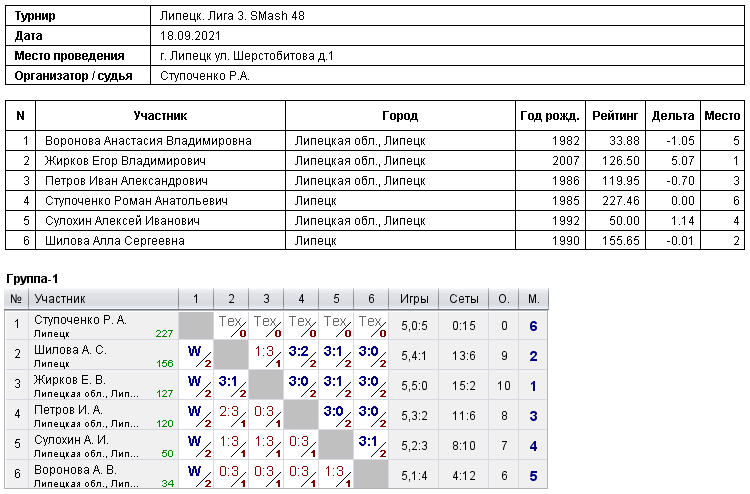Screen dimensions: 750x494
Task: Click tournament name 'Липецк. Лига 3. SMash 48'
Action: 232,16
